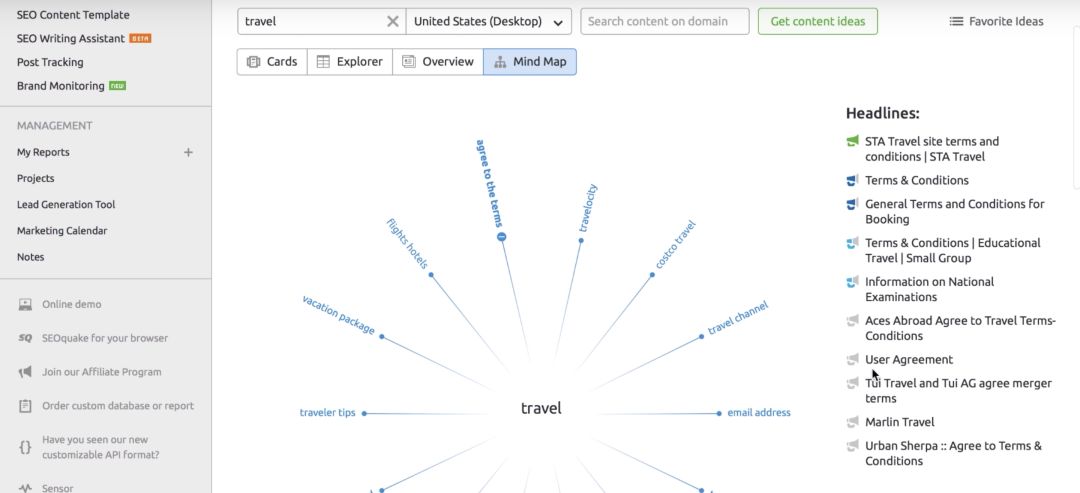Open SEOquake for your browser link

point(105,338)
